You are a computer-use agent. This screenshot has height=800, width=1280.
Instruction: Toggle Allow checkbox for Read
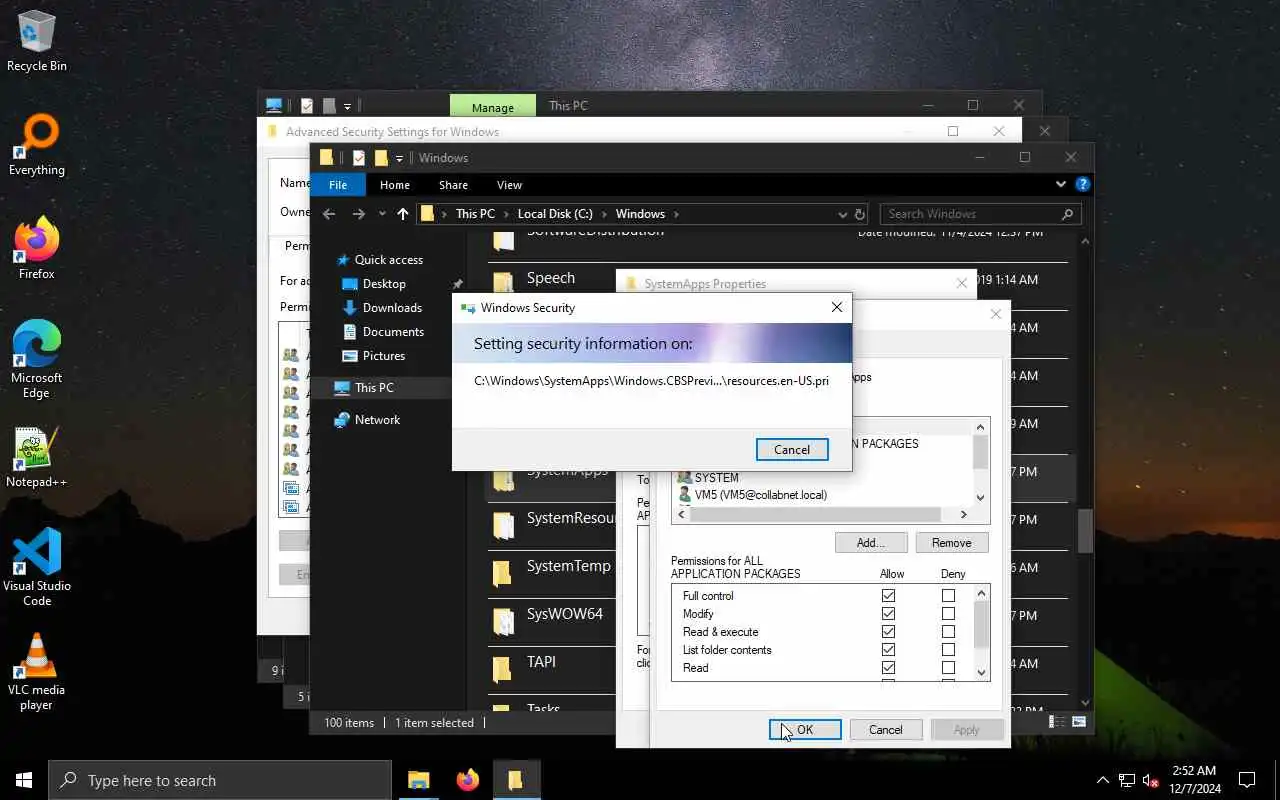click(888, 668)
